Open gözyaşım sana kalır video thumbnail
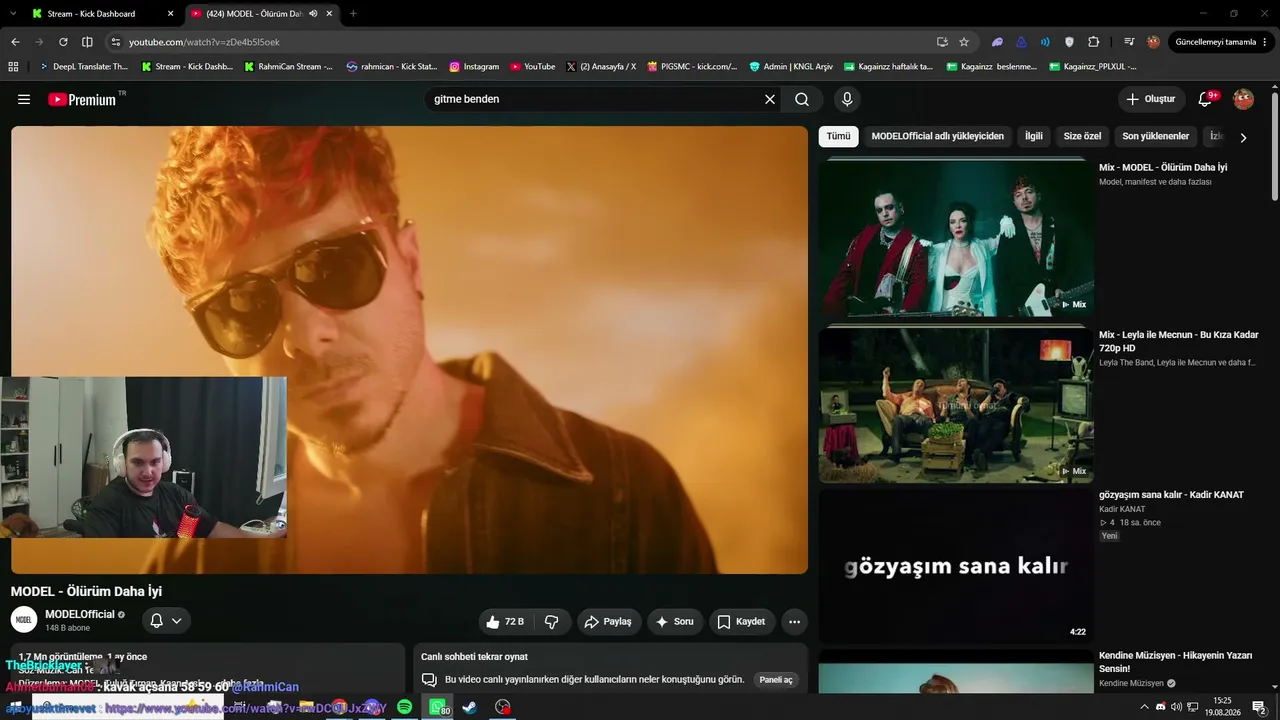The height and width of the screenshot is (720, 1280). click(956, 566)
